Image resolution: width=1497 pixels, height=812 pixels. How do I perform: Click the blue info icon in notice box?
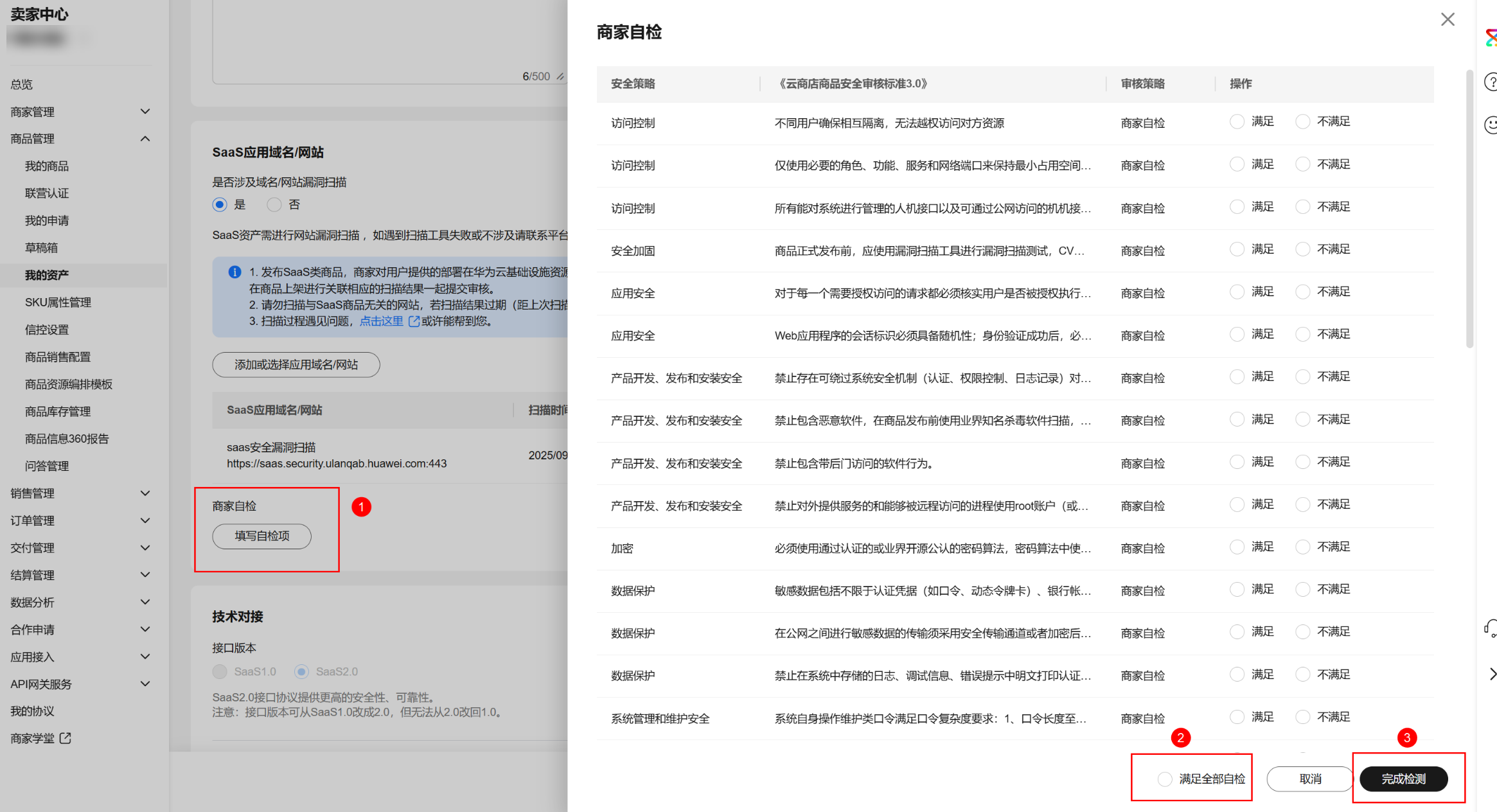click(235, 272)
